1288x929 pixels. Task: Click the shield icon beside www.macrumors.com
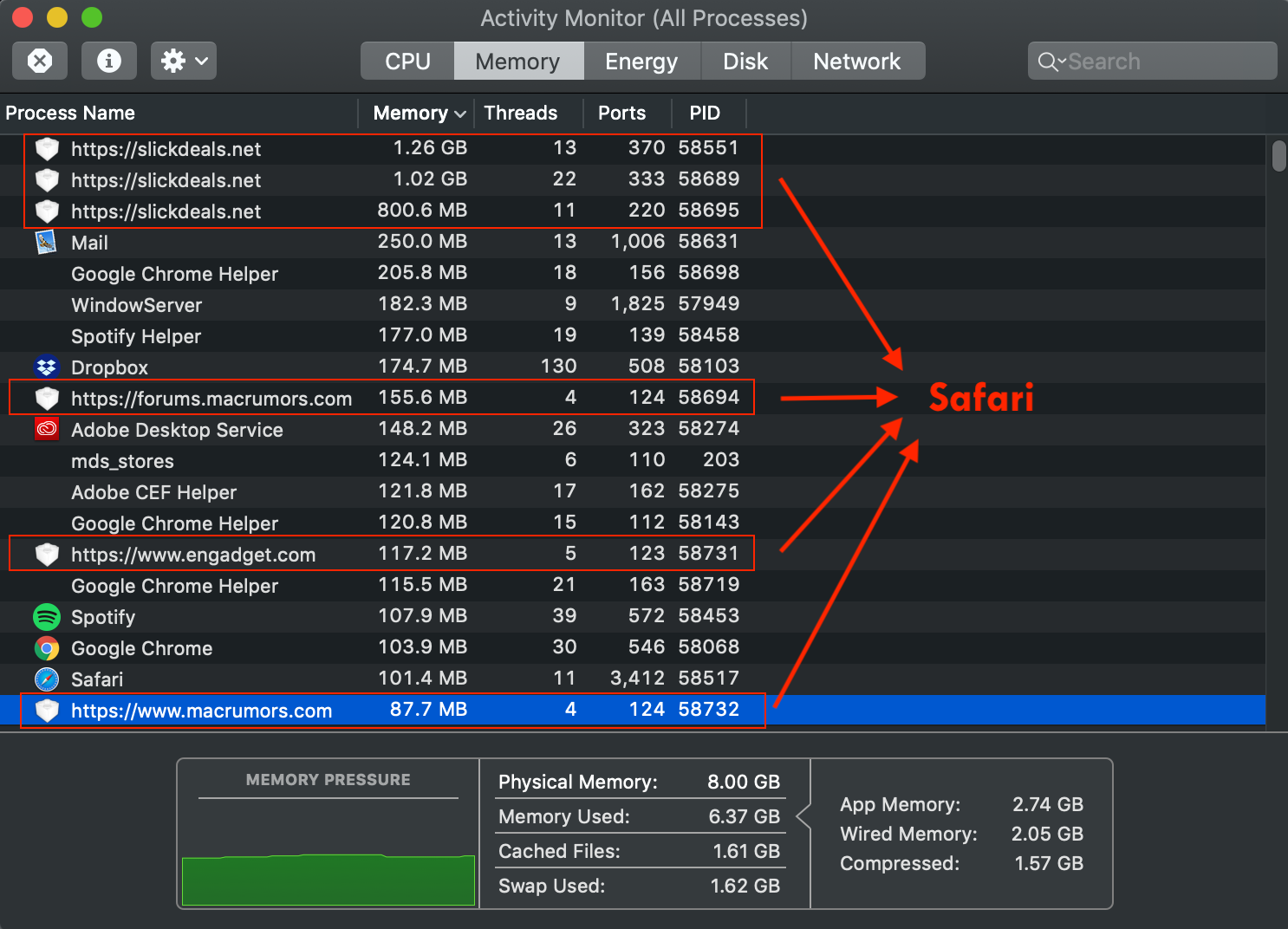[47, 711]
